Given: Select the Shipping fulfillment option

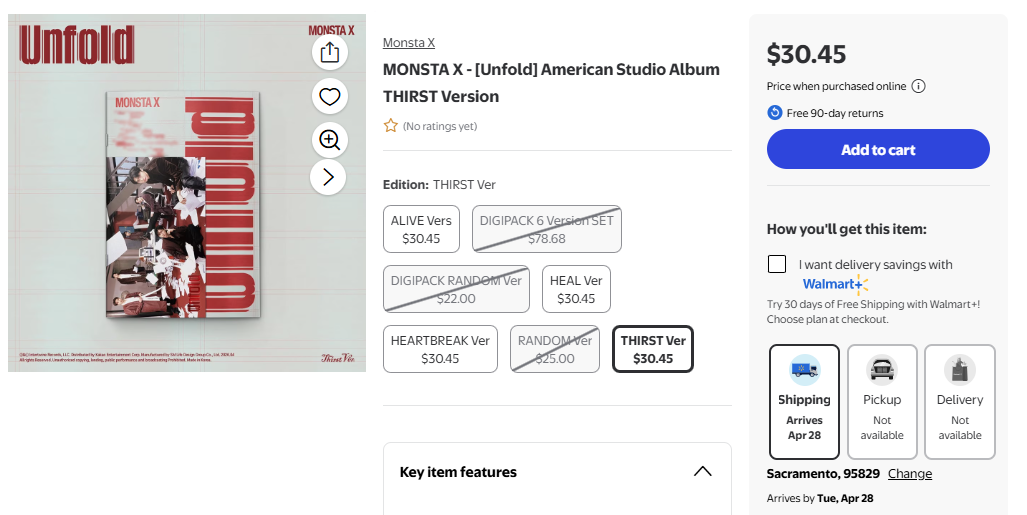Looking at the screenshot, I should pos(804,401).
